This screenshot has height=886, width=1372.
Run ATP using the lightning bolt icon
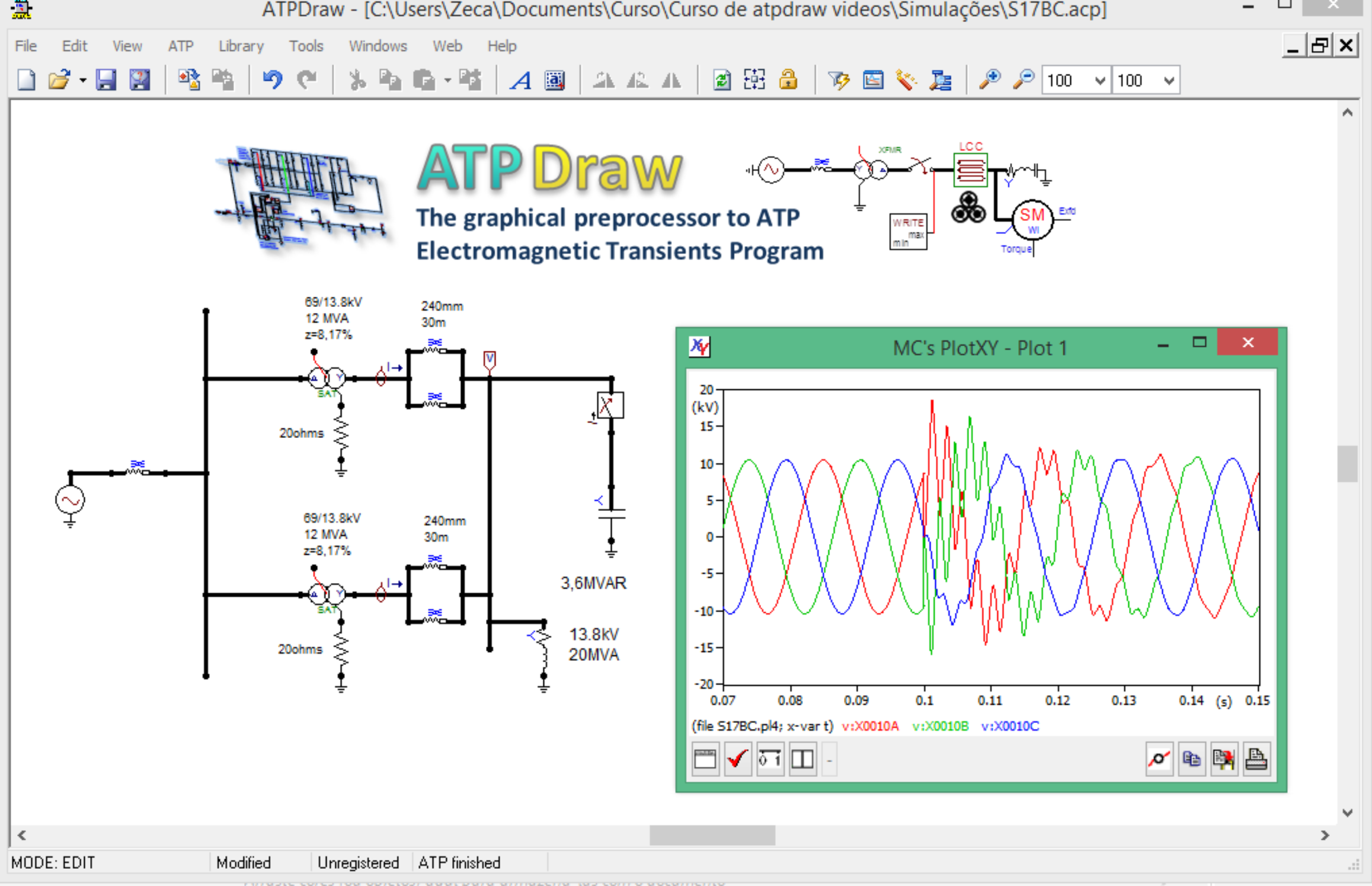tap(839, 80)
